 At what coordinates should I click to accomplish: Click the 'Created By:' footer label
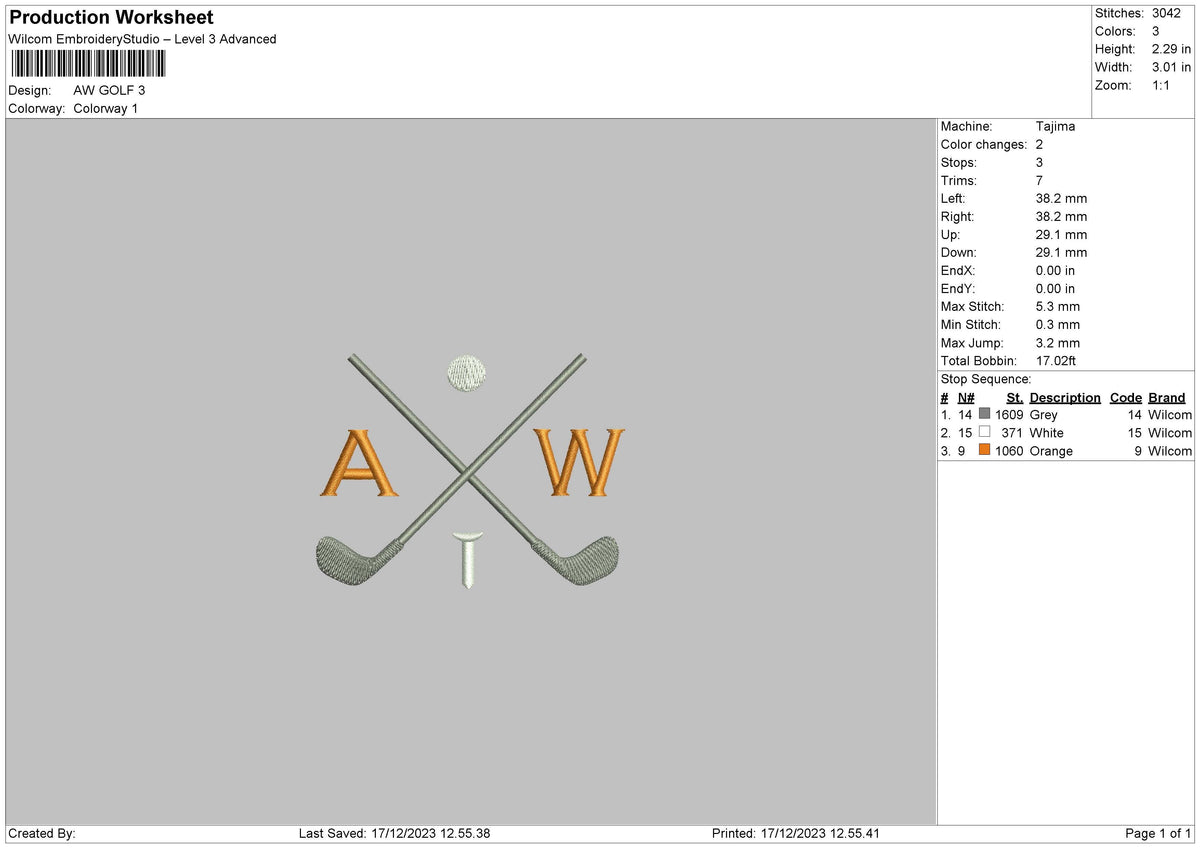pyautogui.click(x=42, y=833)
